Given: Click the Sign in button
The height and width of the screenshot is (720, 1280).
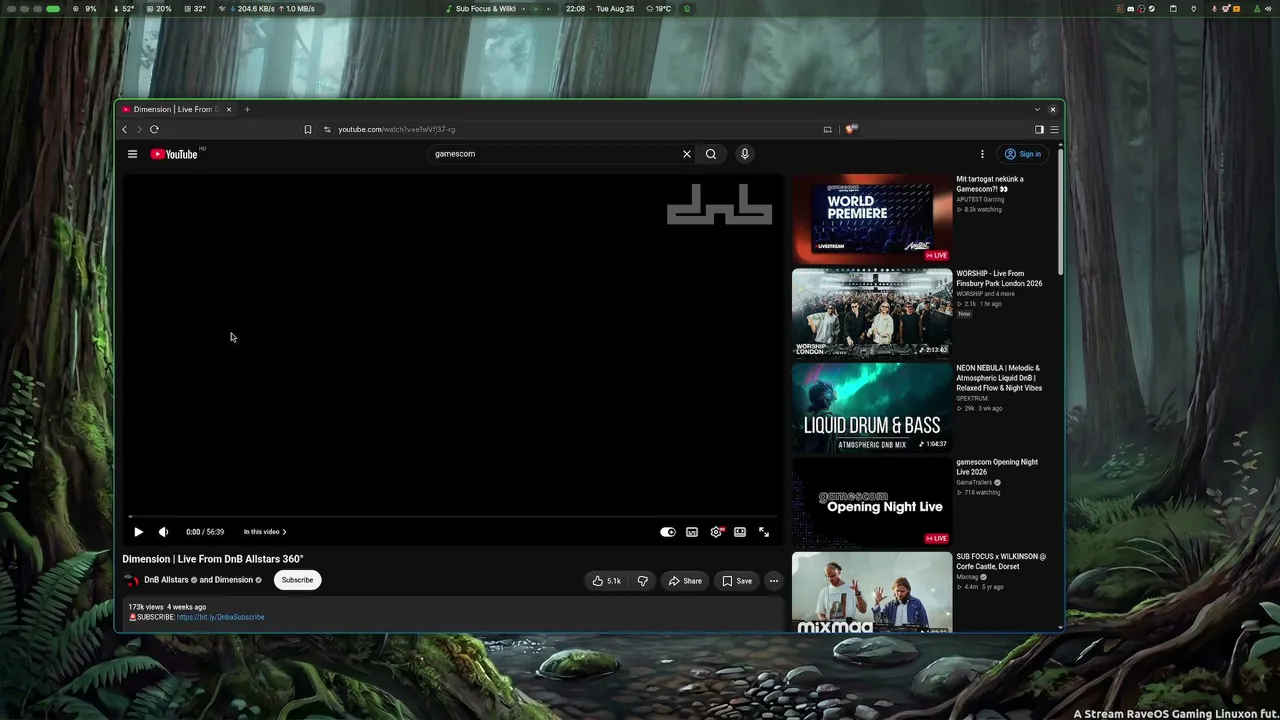Looking at the screenshot, I should click(x=1023, y=154).
